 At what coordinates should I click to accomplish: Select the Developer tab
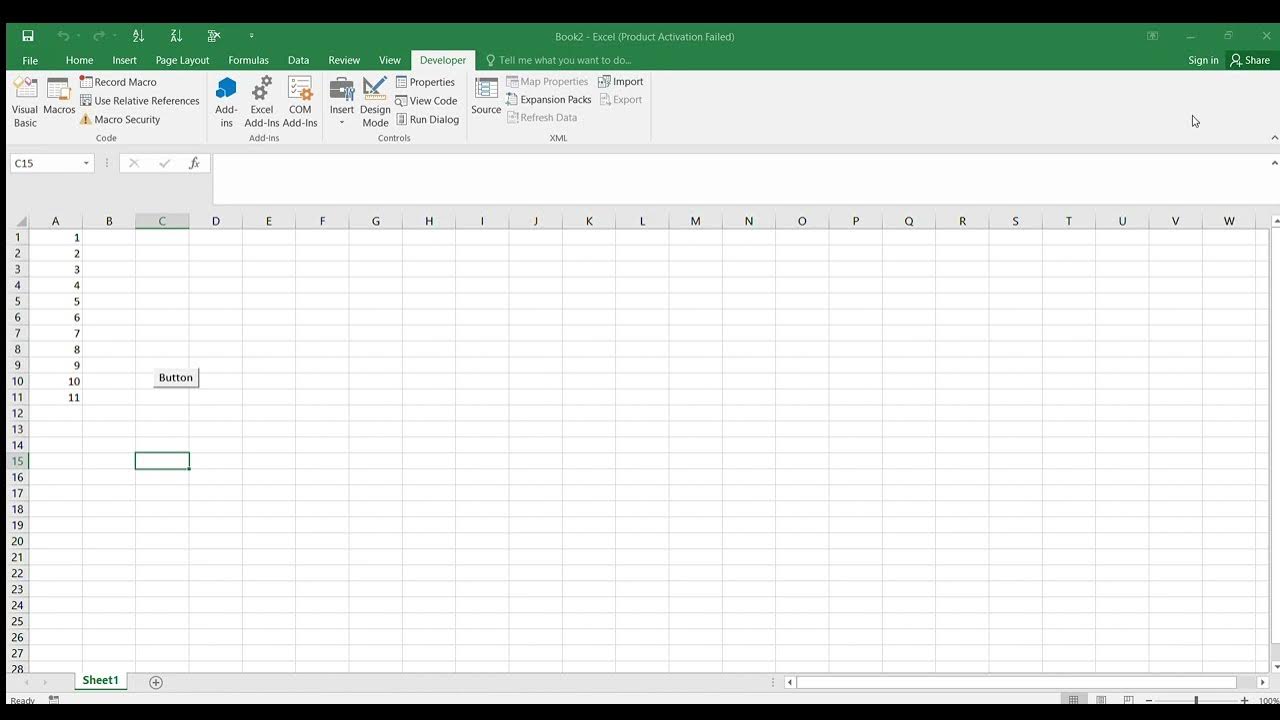tap(443, 60)
